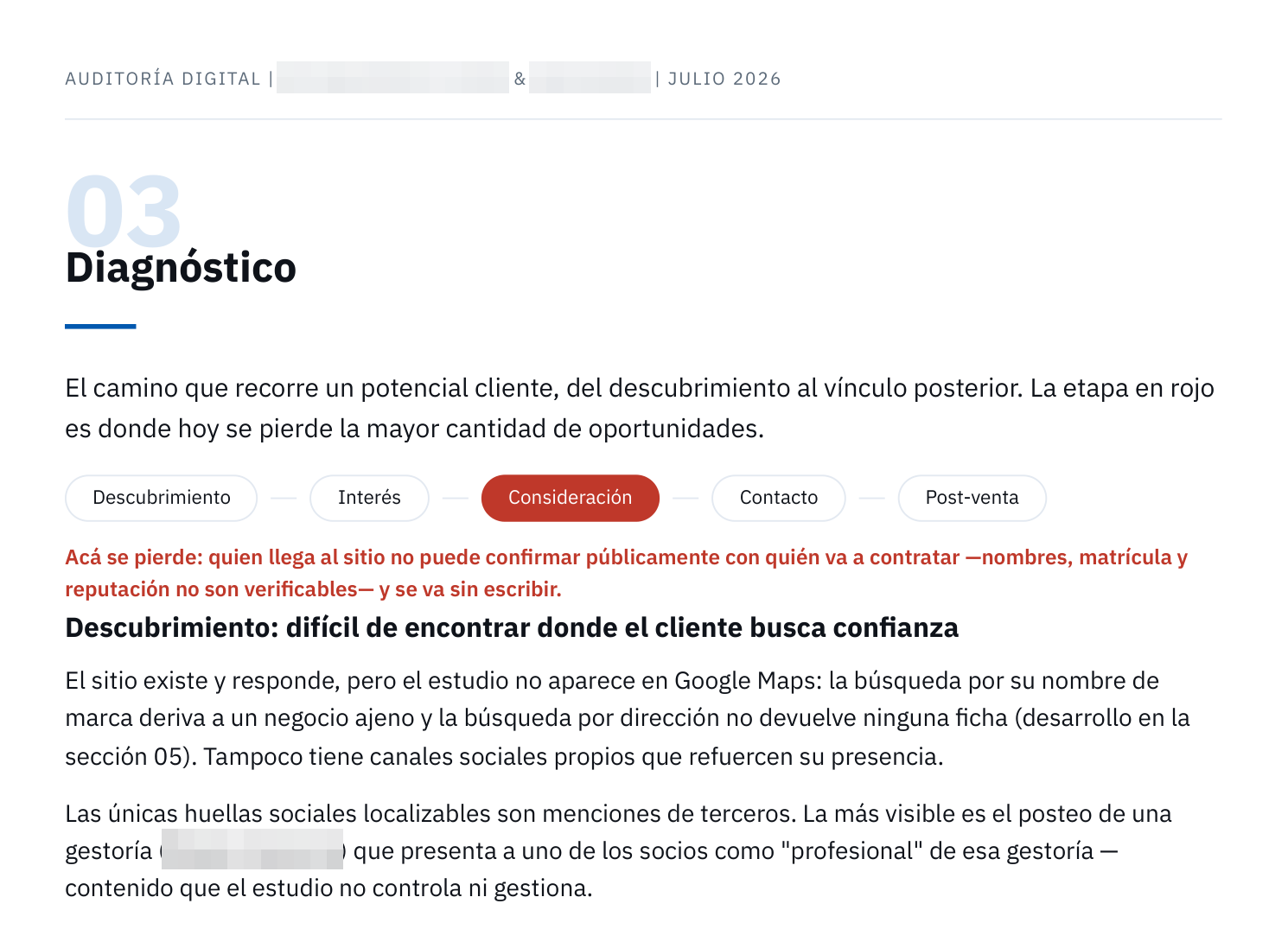Image resolution: width=1288 pixels, height=929 pixels.
Task: Click the paragraph starting 'Las únicas huellas sociales'
Action: click(x=619, y=850)
